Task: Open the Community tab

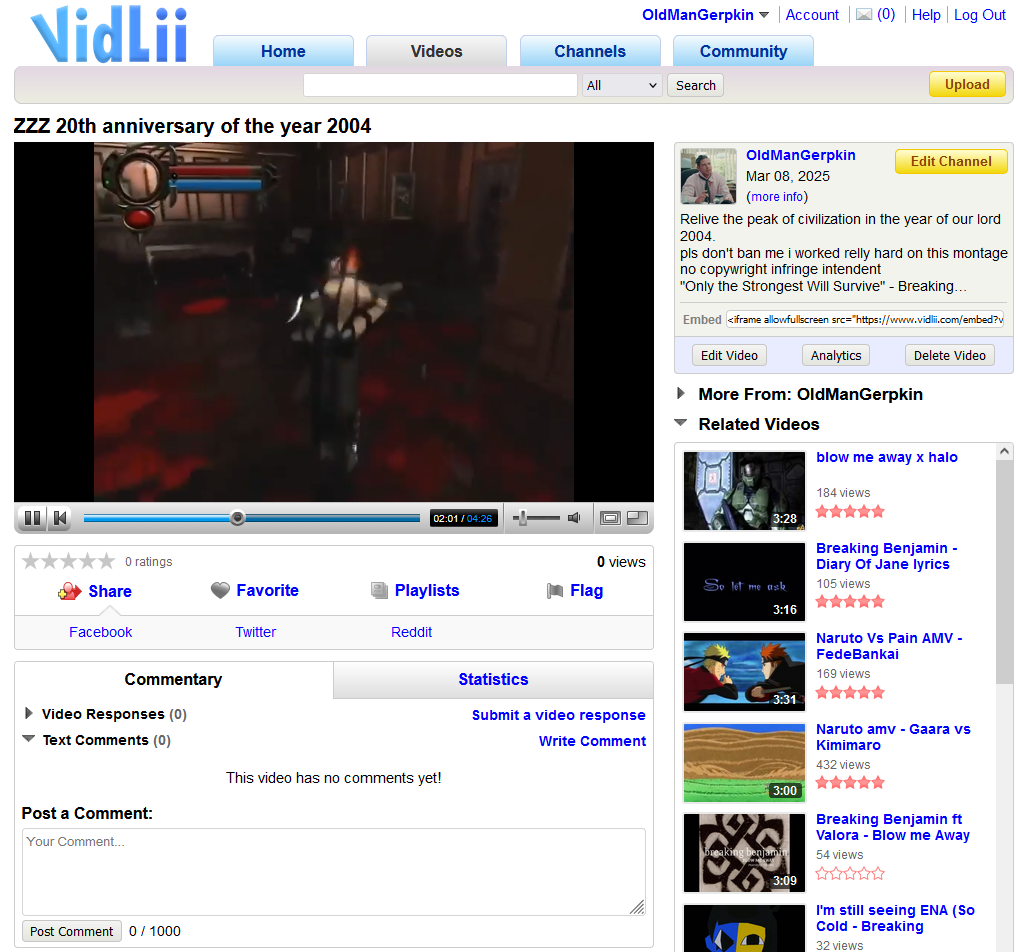Action: point(743,51)
